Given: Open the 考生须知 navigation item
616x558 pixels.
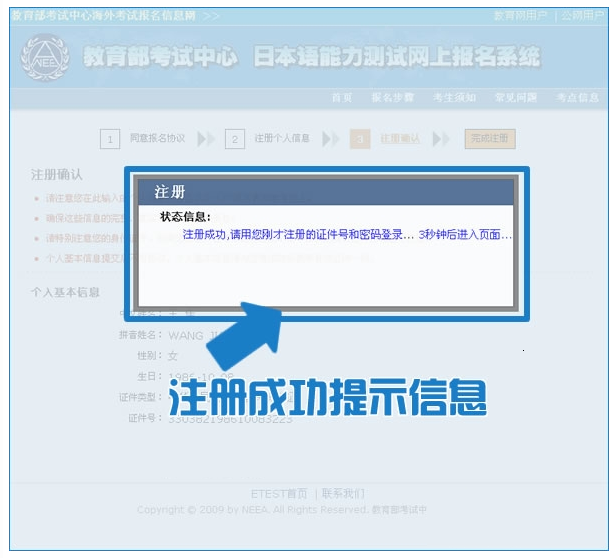Looking at the screenshot, I should click(455, 97).
